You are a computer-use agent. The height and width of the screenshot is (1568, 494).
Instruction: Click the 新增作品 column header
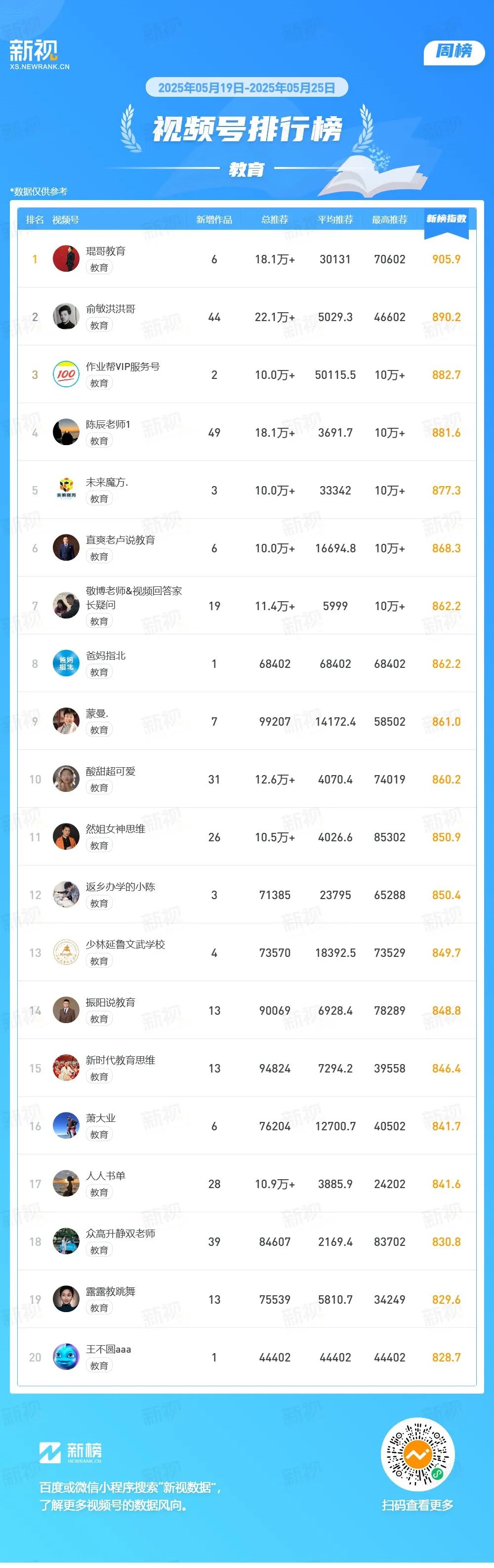[x=214, y=220]
